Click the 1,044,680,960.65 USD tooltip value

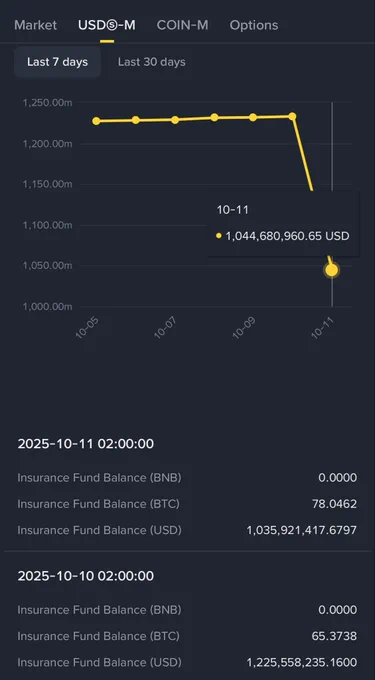click(287, 236)
